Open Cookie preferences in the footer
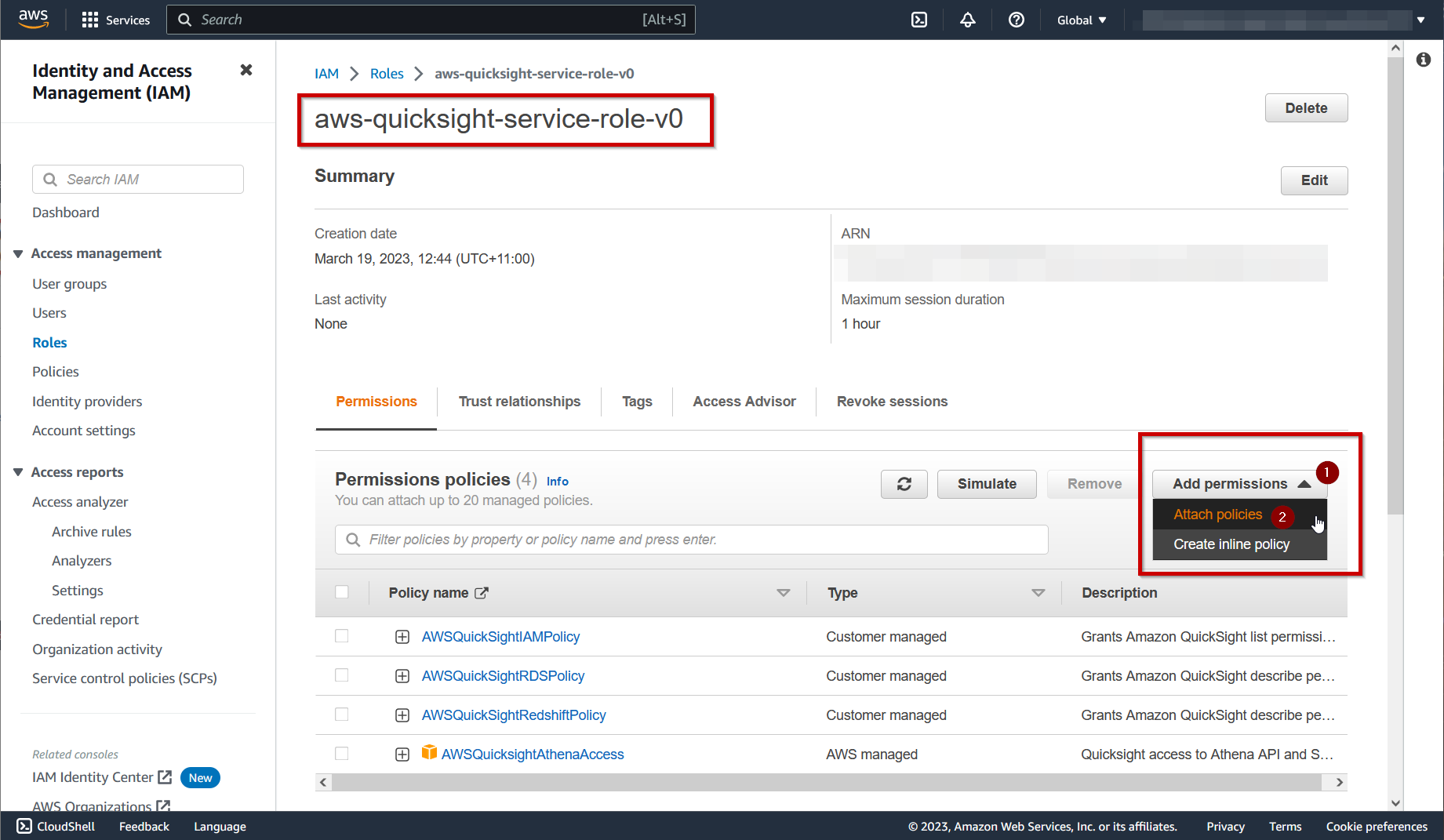1444x840 pixels. pyautogui.click(x=1377, y=827)
